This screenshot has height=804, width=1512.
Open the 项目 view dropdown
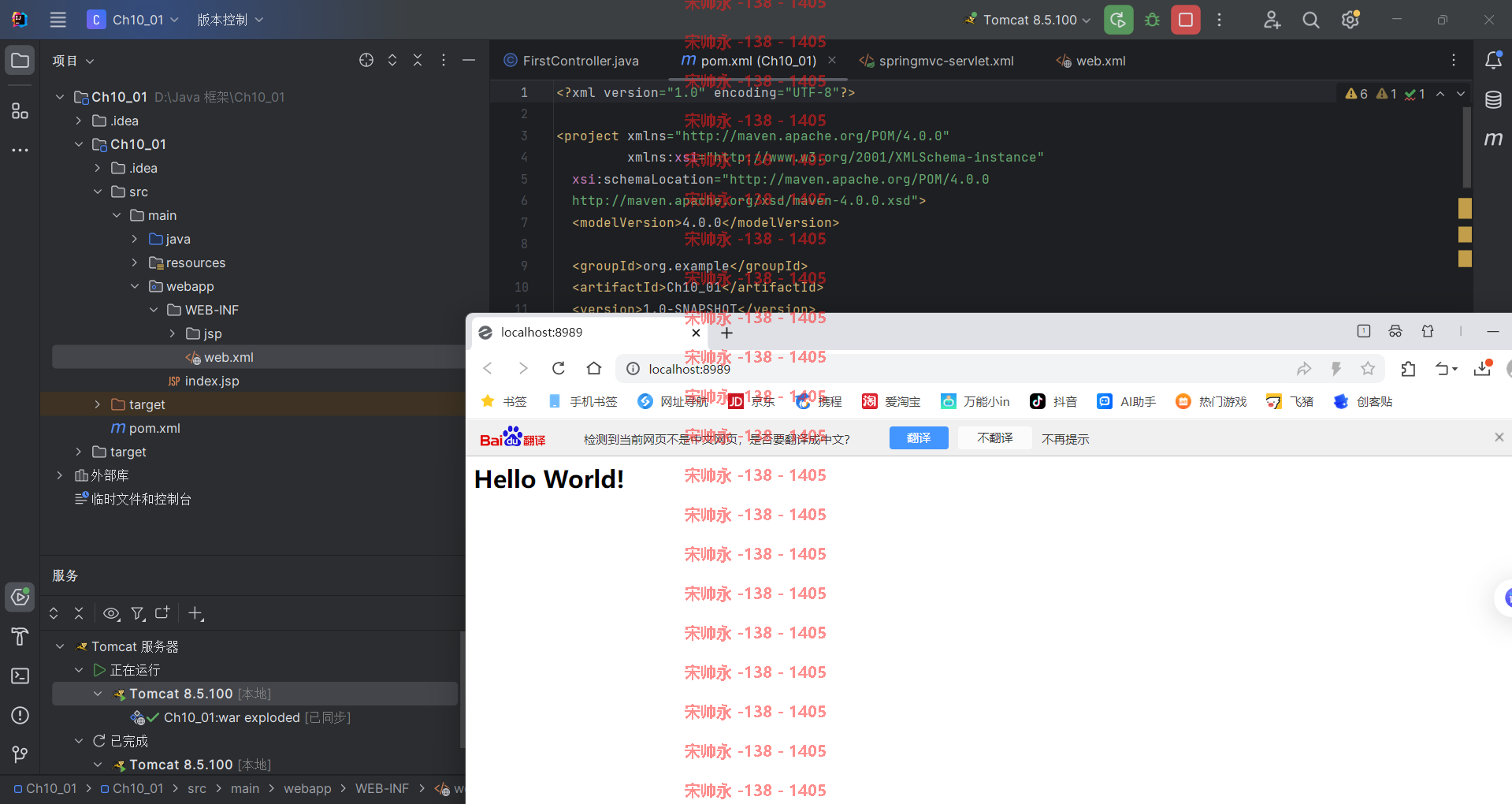click(72, 61)
